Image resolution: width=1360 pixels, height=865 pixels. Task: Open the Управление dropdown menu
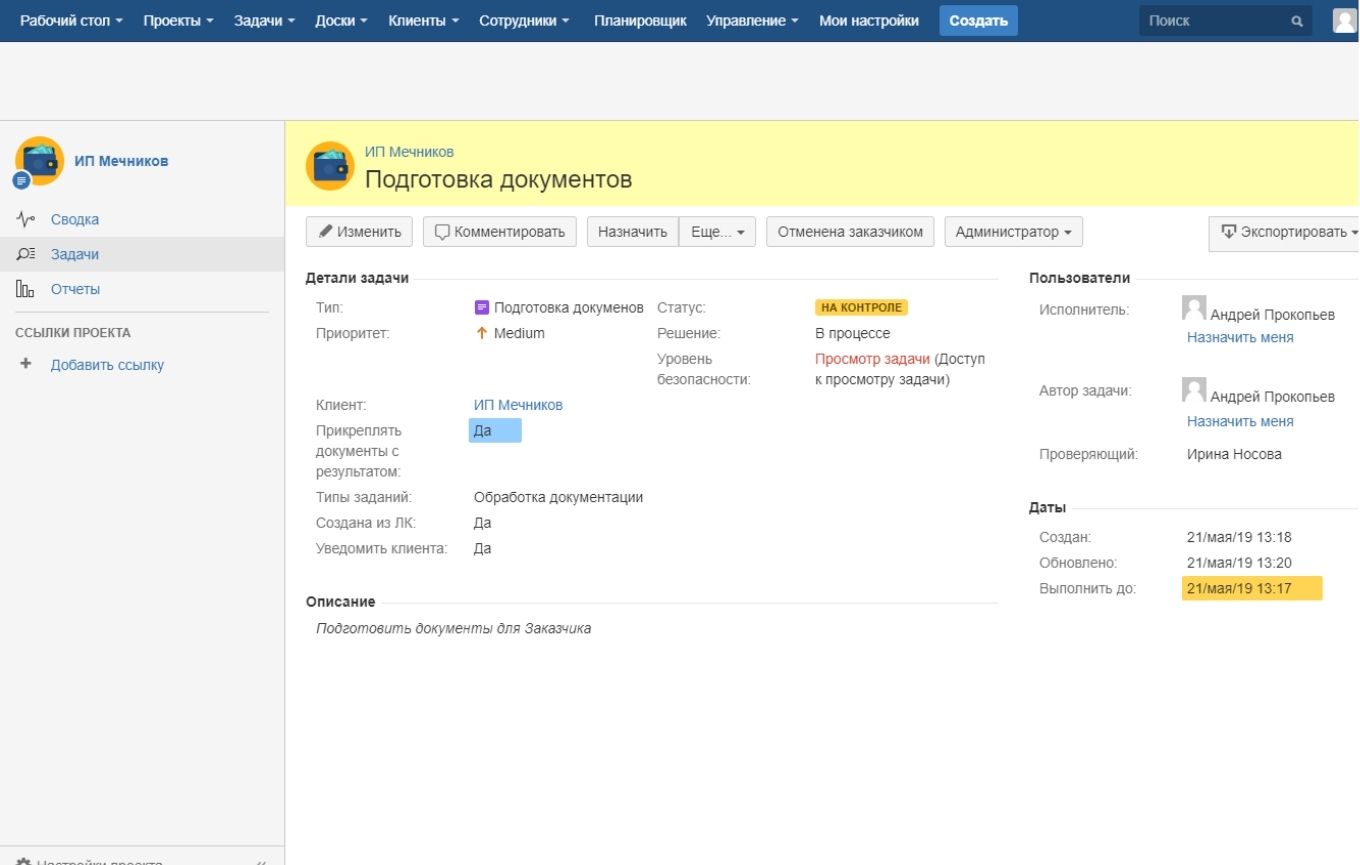coord(752,21)
